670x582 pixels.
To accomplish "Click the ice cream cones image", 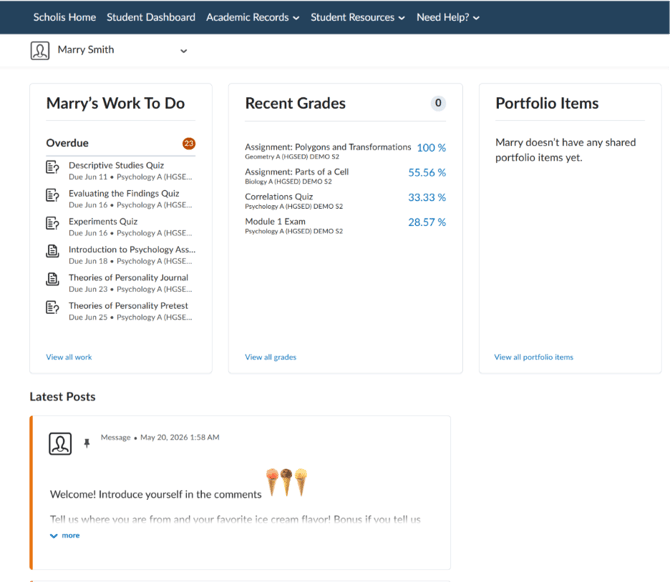I will (x=287, y=482).
